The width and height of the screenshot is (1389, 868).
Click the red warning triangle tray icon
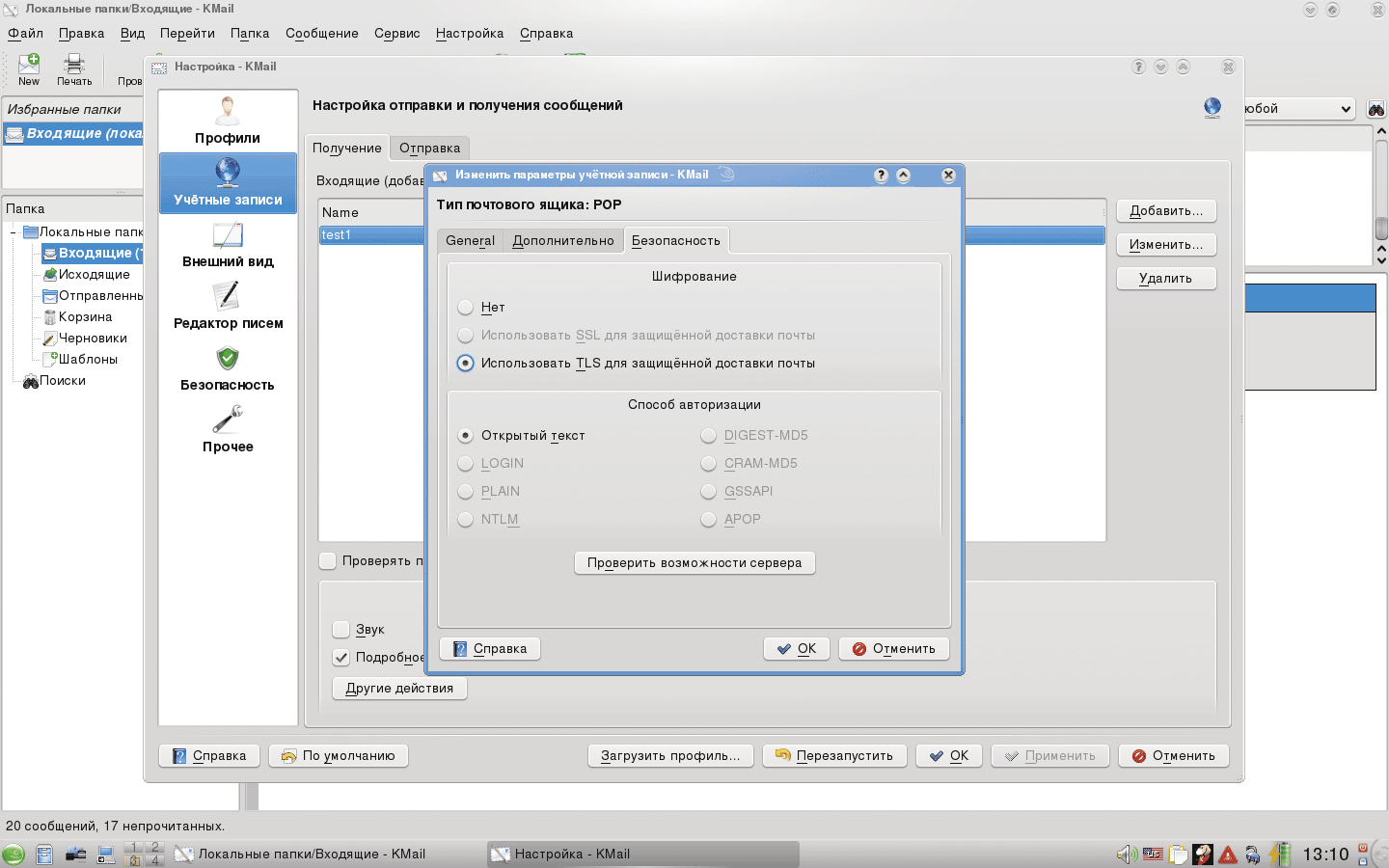click(x=1228, y=854)
